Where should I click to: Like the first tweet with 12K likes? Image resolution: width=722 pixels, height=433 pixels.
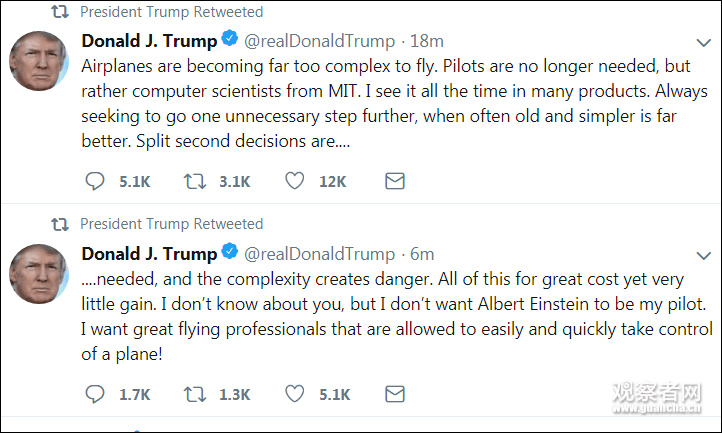[x=295, y=182]
